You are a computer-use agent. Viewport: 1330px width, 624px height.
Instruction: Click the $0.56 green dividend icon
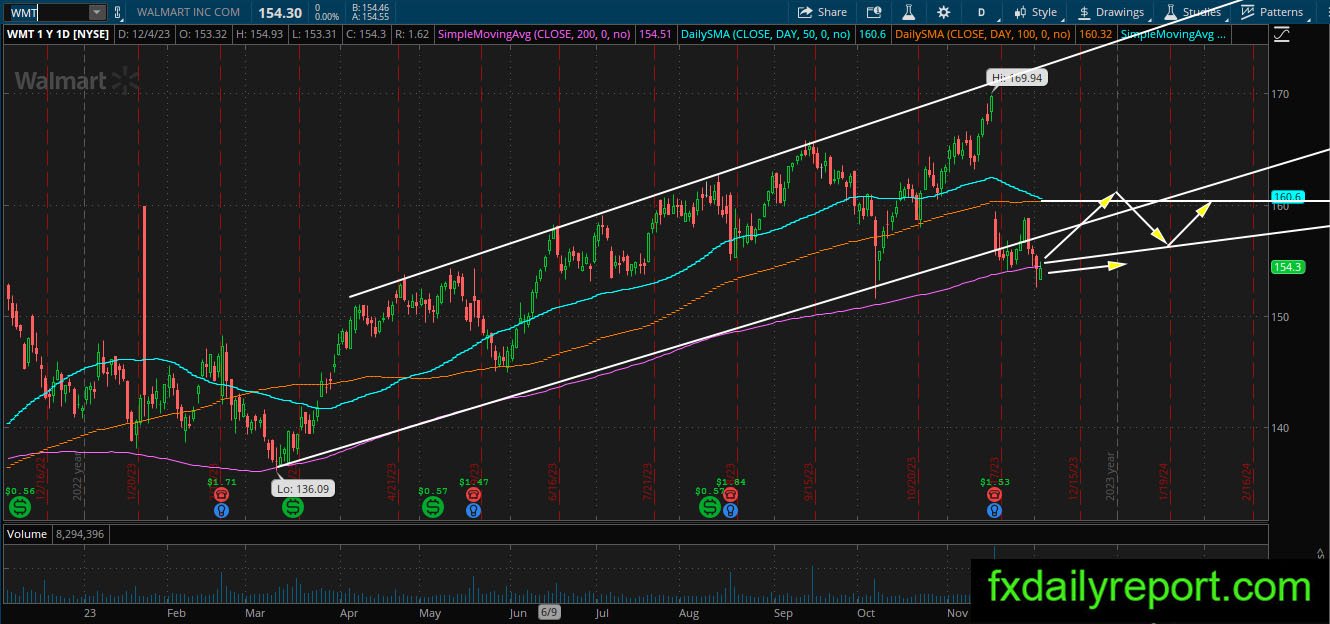point(20,508)
